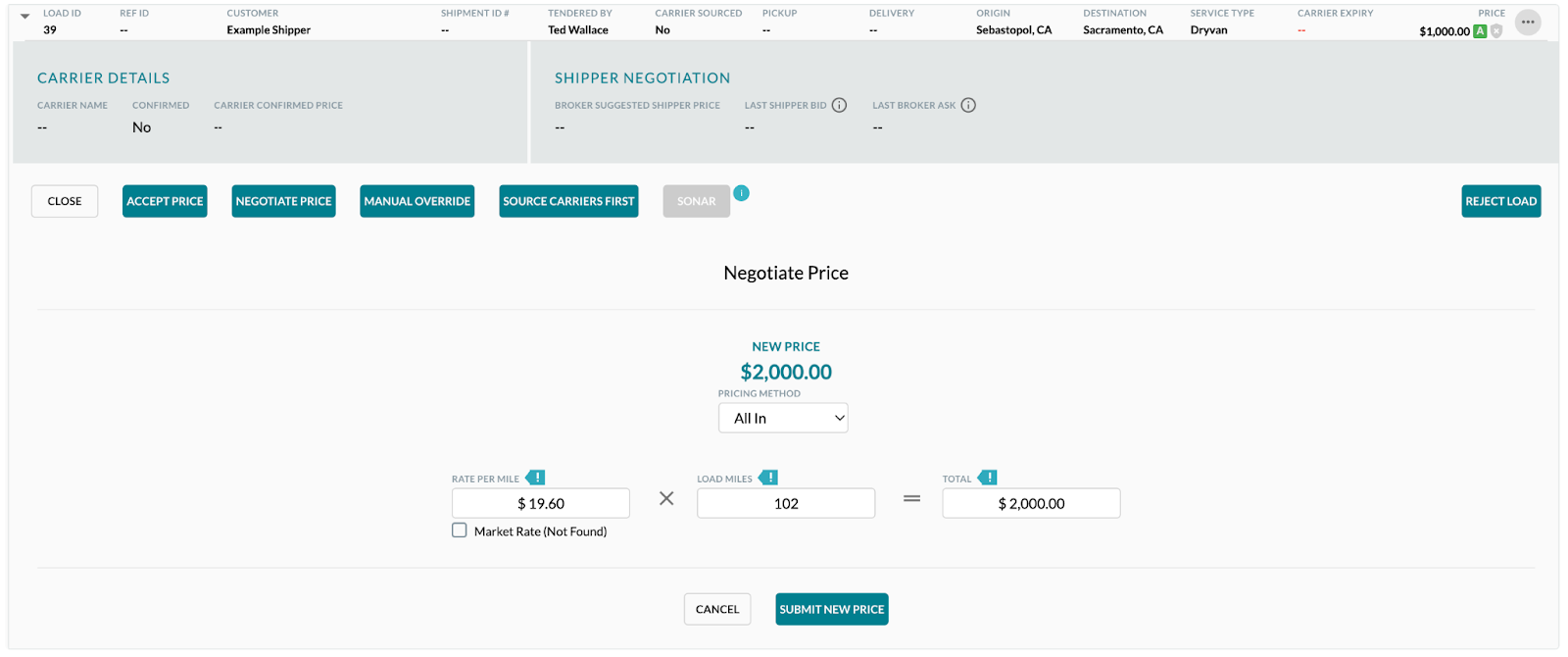Click customer name Example Shipper
Viewport: 1568px width, 657px height.
(269, 30)
